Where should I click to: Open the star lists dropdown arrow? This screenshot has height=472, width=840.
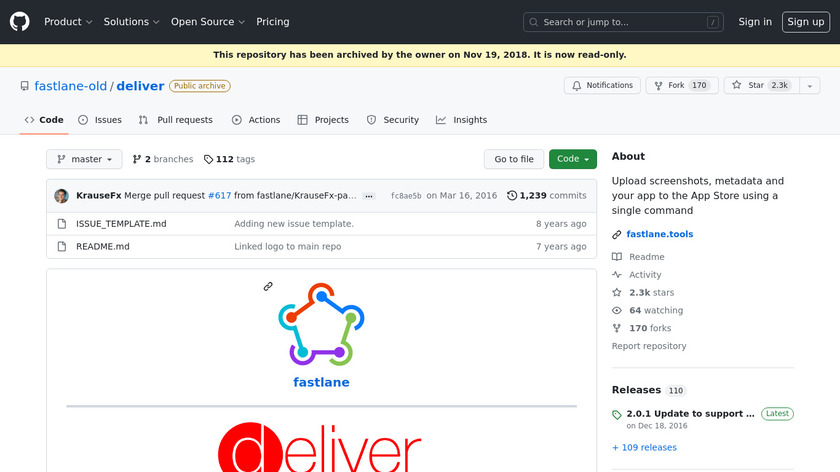point(810,85)
